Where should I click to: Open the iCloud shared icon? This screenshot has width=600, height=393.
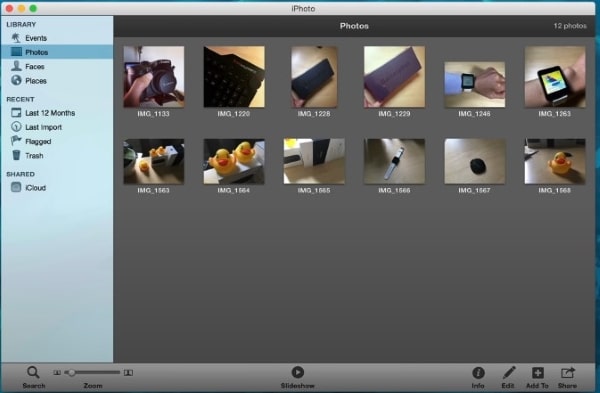(16, 187)
